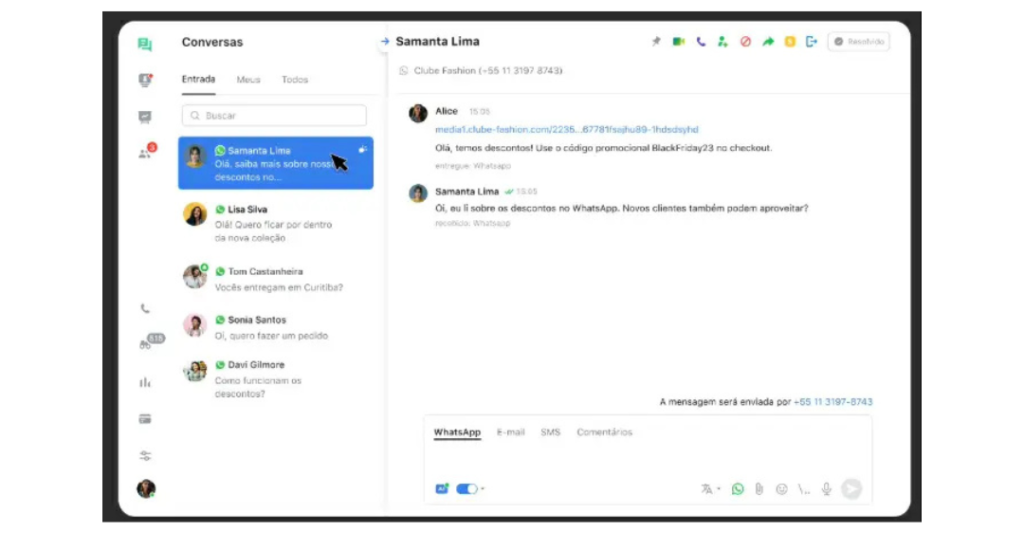Send the message with the send button
The image size is (1024, 550).
[851, 489]
